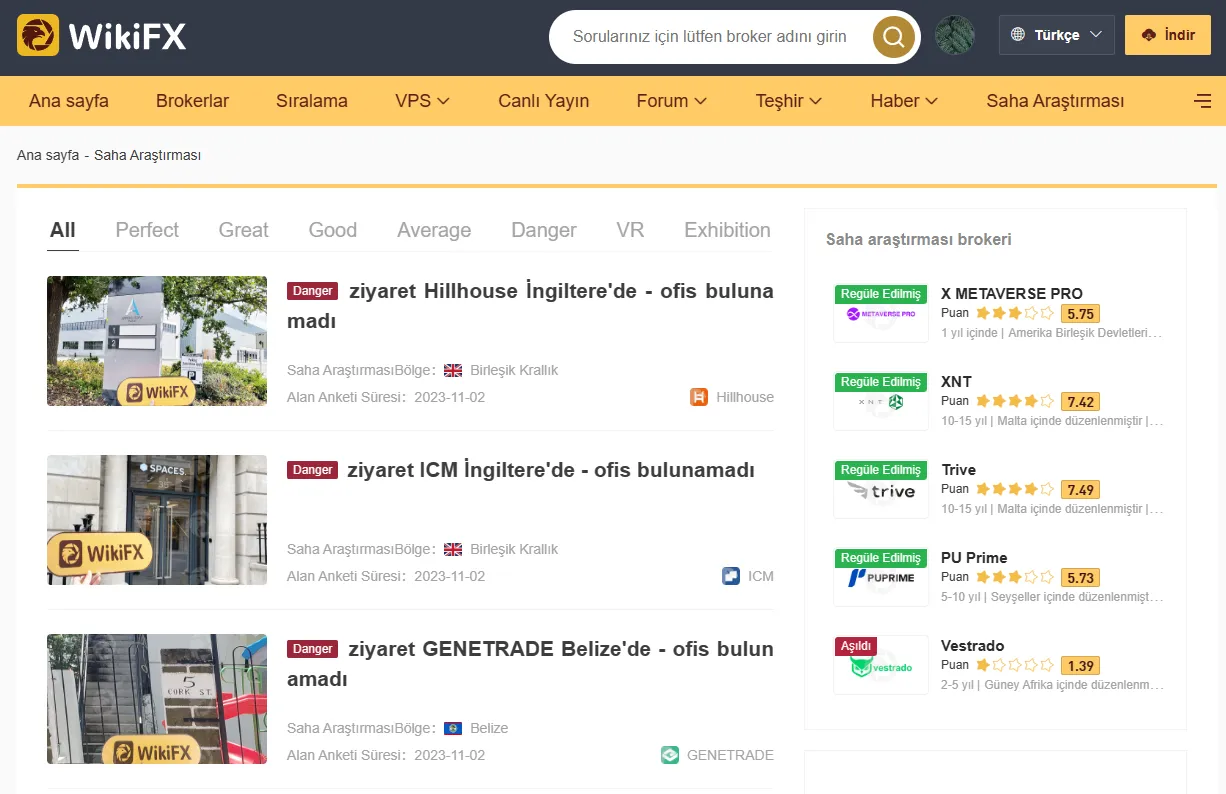Click Ana sayfa breadcrumb link

click(48, 156)
